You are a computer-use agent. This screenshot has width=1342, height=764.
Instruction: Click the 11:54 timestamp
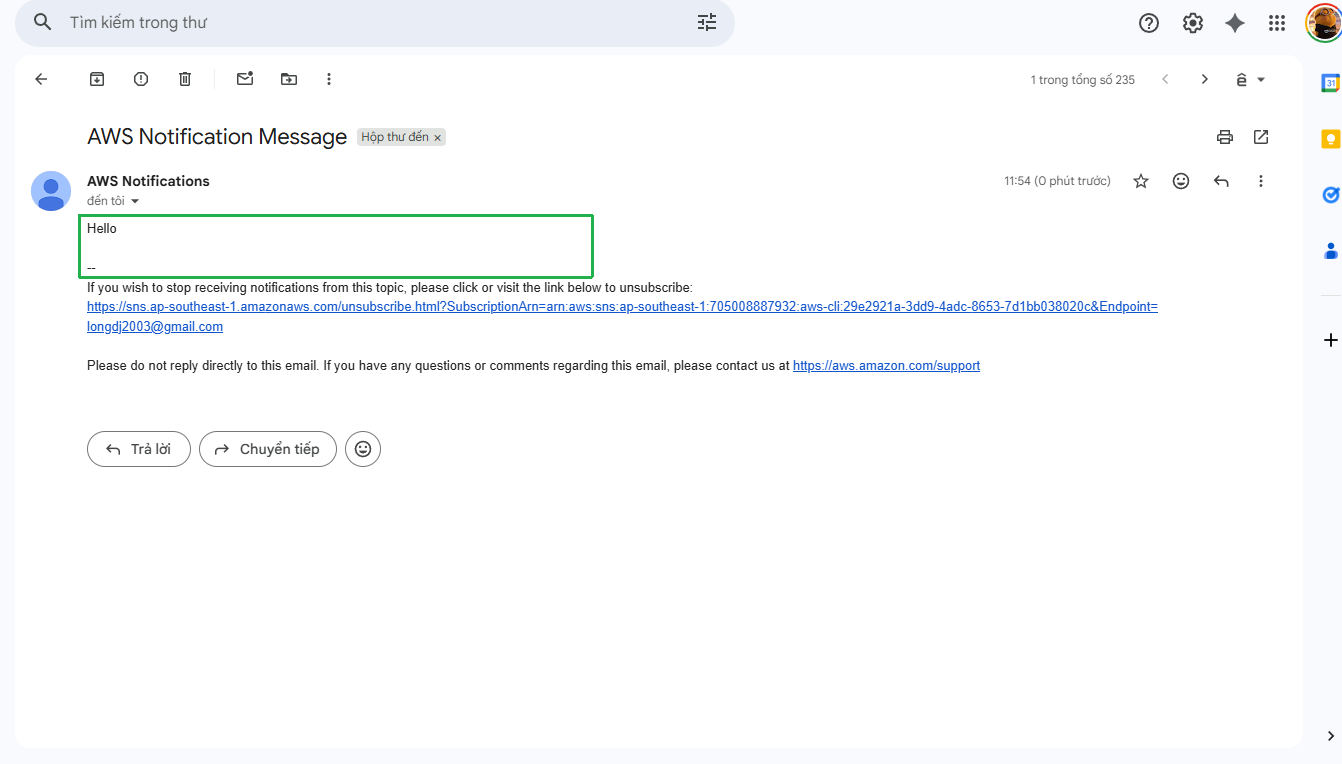(1057, 181)
